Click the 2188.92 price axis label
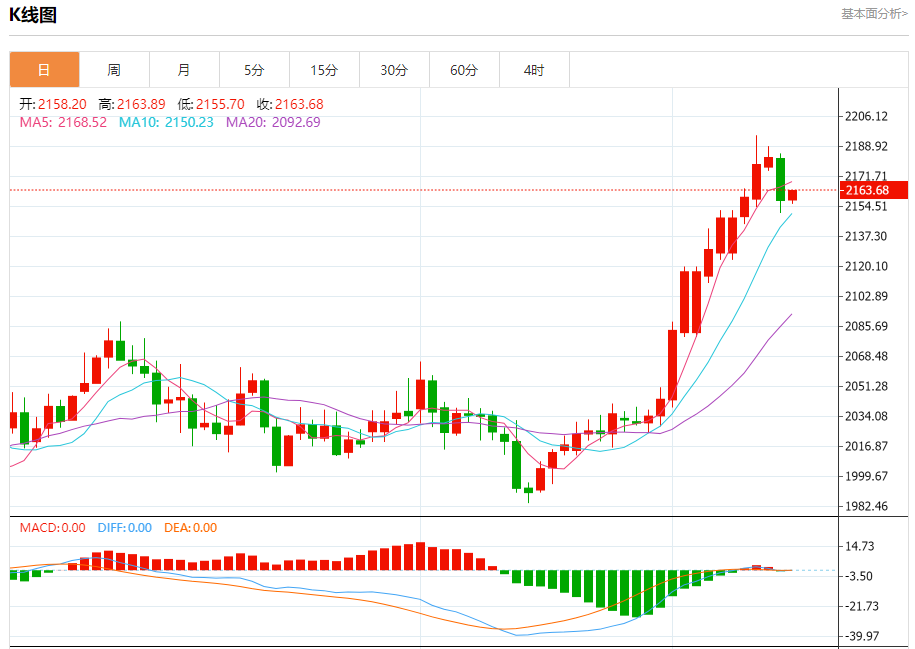The height and width of the screenshot is (649, 915). point(867,146)
